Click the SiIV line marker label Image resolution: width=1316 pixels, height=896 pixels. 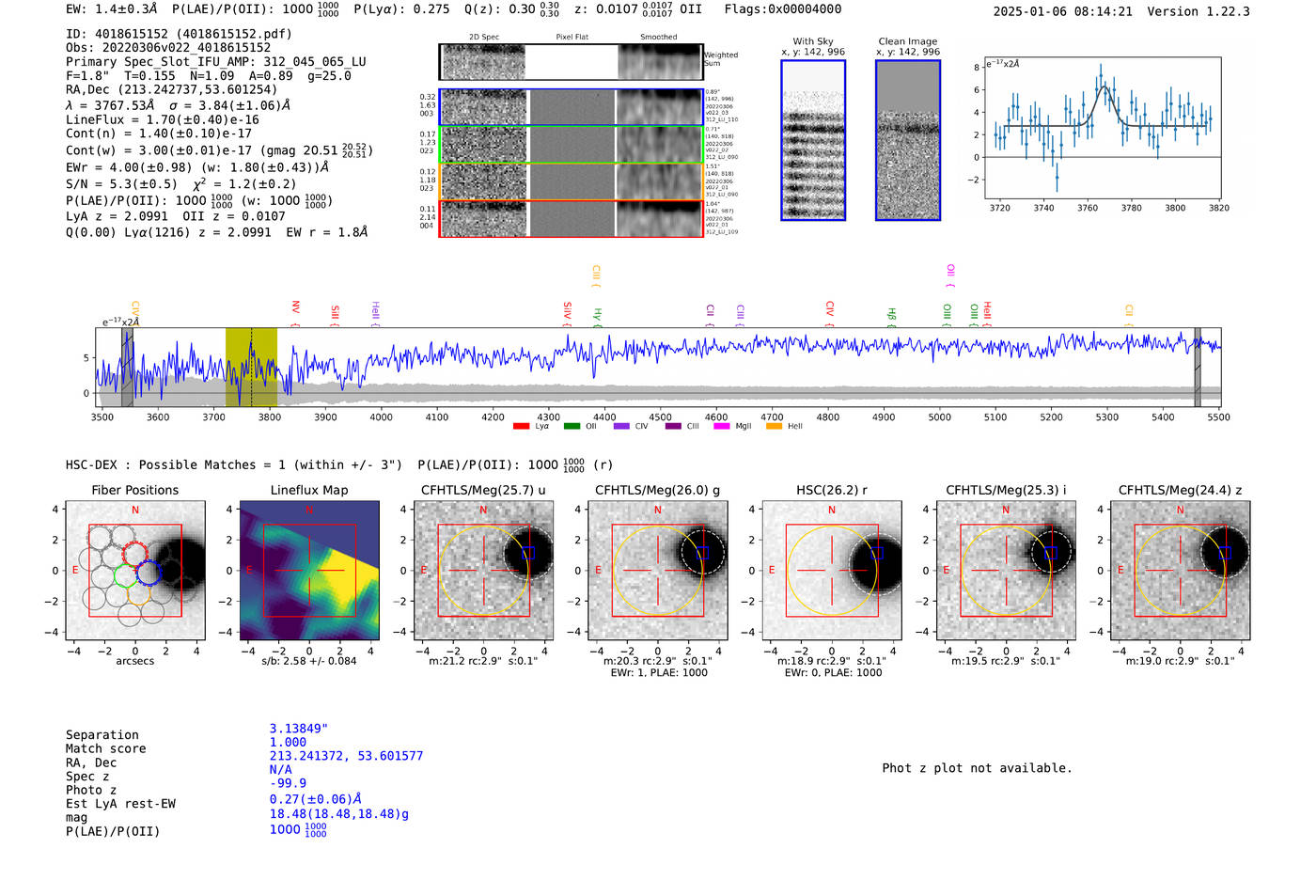point(567,309)
